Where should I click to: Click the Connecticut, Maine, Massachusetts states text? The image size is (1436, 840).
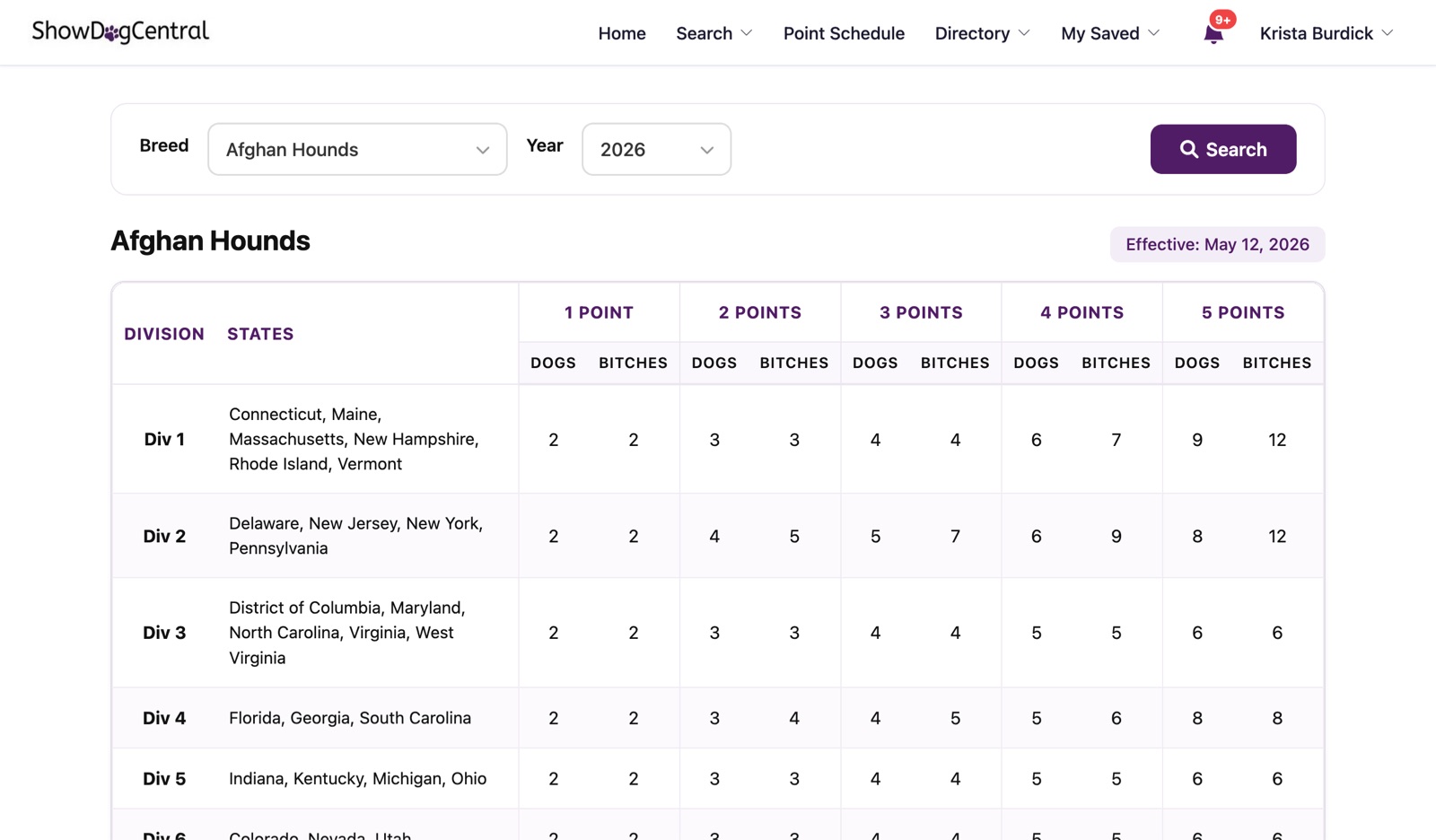click(x=354, y=439)
